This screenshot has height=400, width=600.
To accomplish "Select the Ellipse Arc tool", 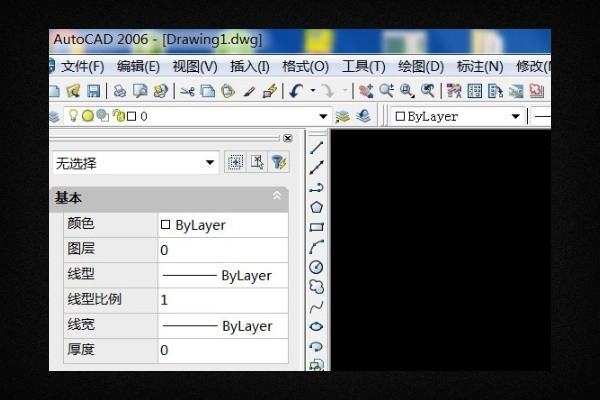I will 316,347.
